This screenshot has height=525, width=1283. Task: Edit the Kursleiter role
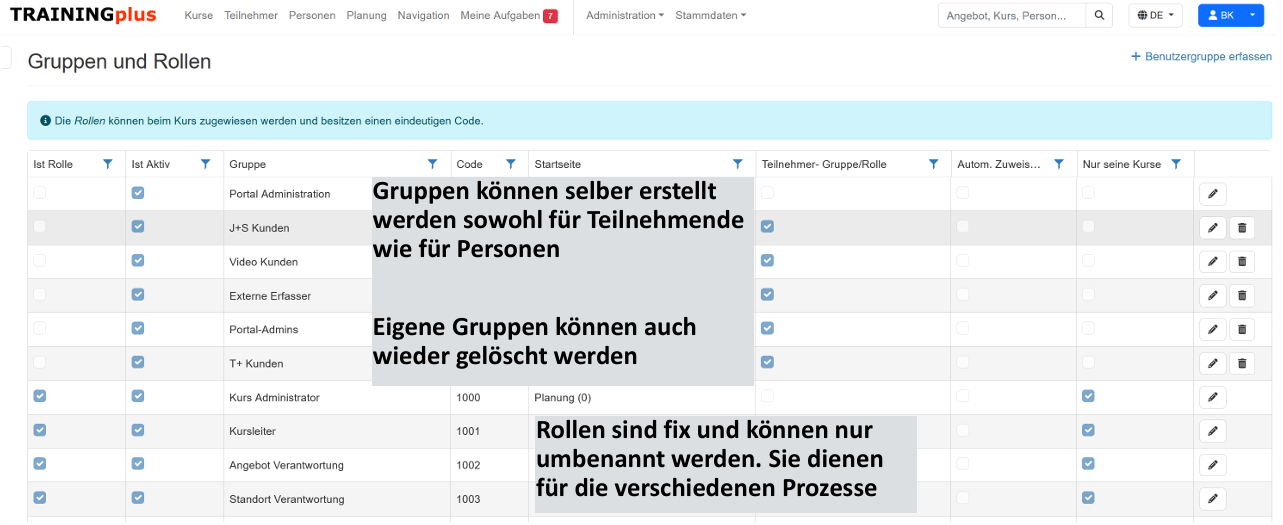pos(1212,431)
